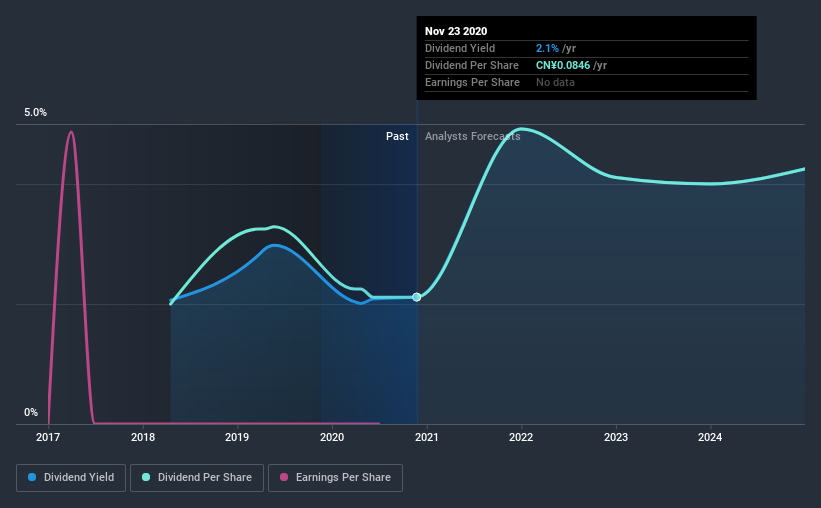Click the Analysts Forecasts label

tap(472, 136)
